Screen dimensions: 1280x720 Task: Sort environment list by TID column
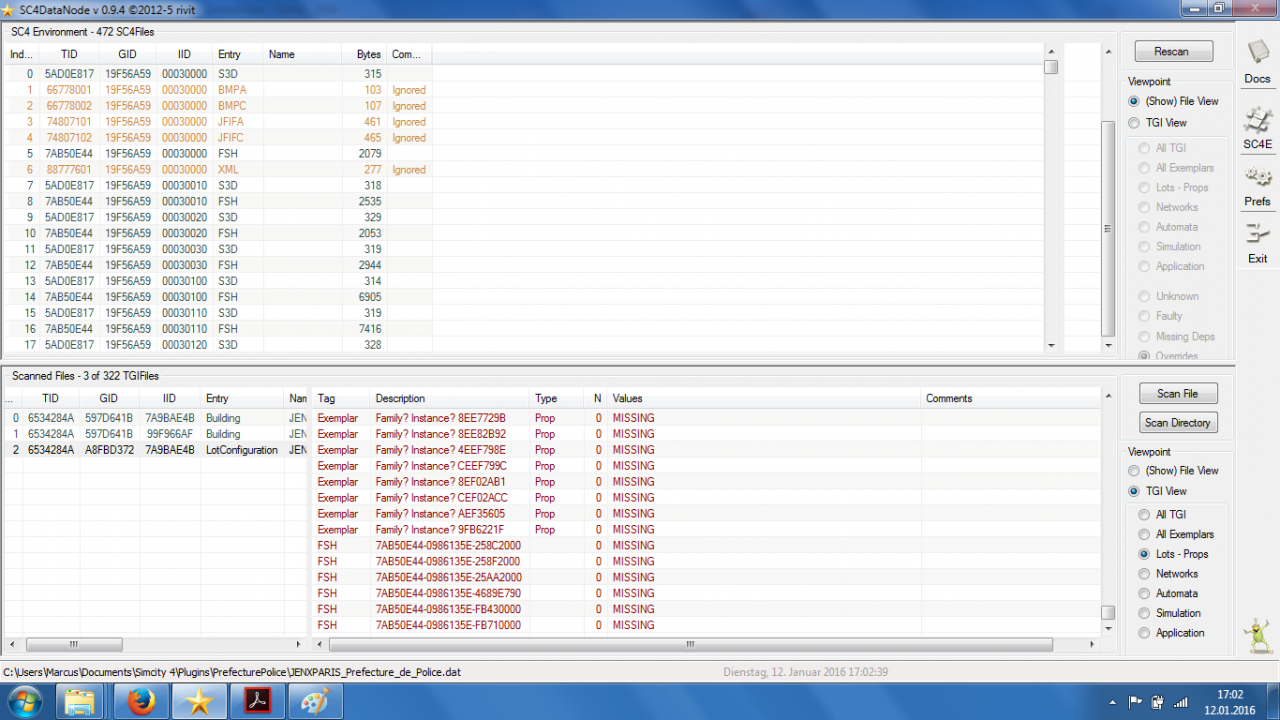point(69,54)
